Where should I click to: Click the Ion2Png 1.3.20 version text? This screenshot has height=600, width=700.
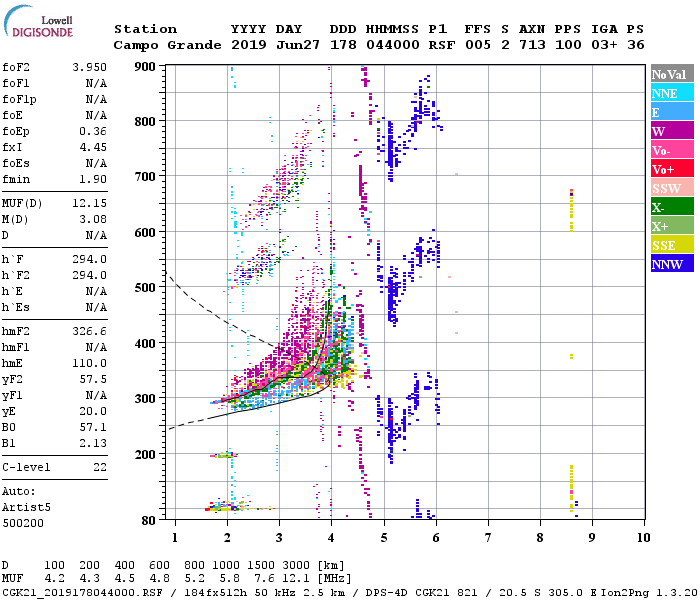point(649,593)
